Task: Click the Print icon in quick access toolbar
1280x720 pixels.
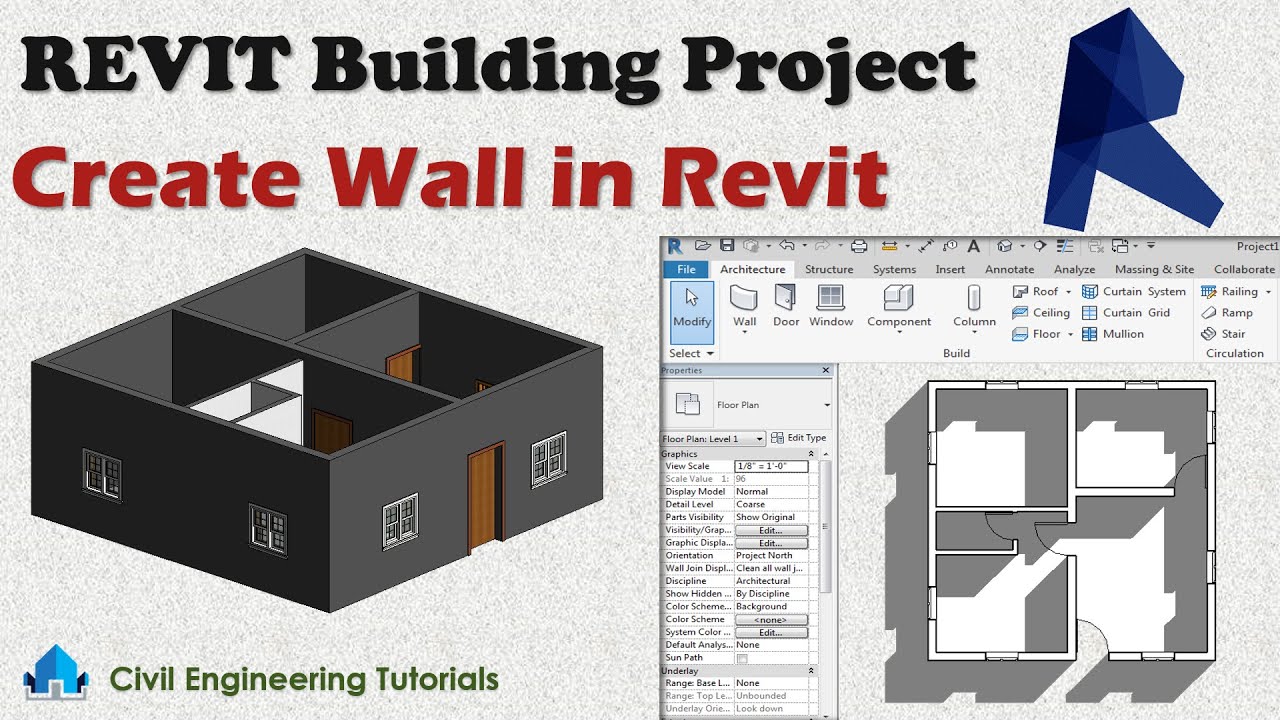Action: tap(859, 246)
